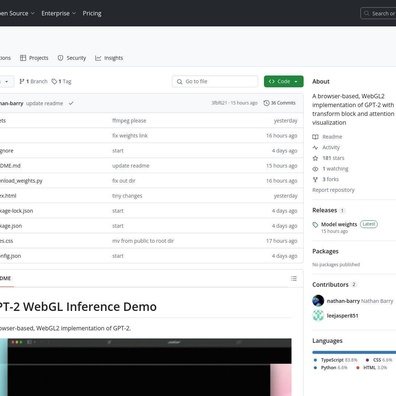396x396 pixels.
Task: Click the watching eye icon
Action: tap(315, 169)
